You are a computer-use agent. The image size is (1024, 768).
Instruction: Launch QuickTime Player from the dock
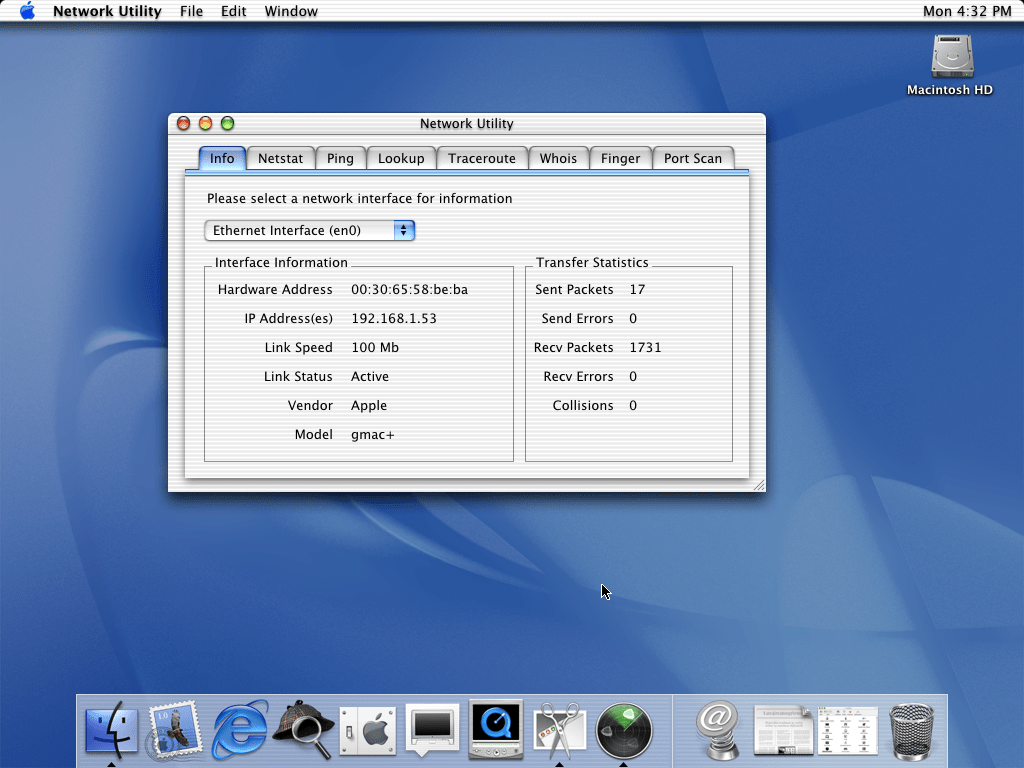496,729
